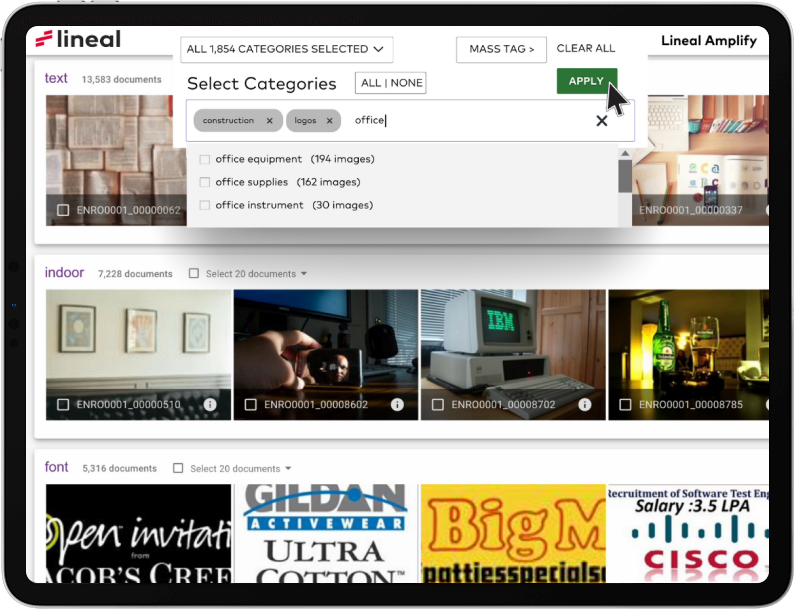Open the Mass Tag menu
The height and width of the screenshot is (609, 794).
click(x=501, y=49)
